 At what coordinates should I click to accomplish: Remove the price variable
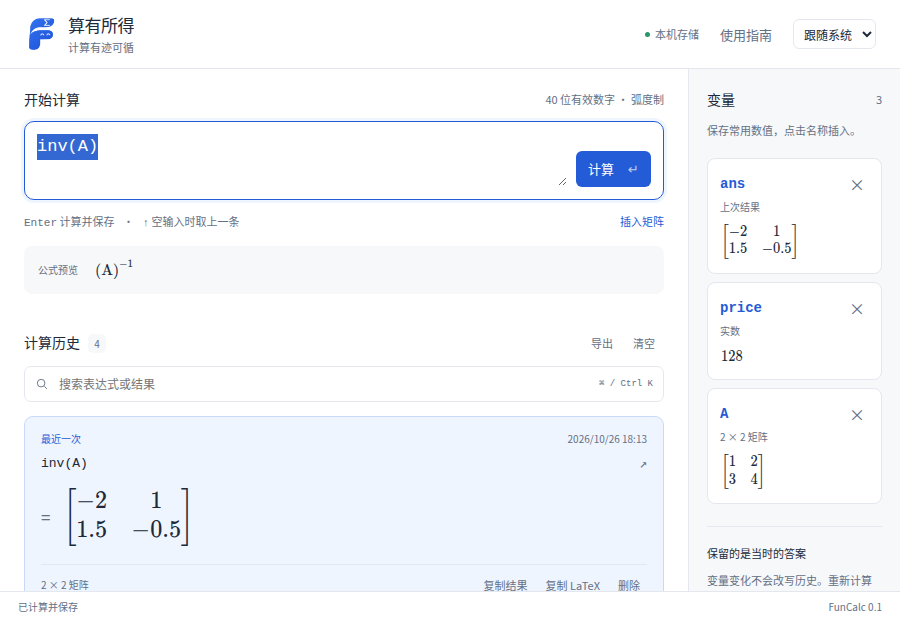[x=856, y=309]
